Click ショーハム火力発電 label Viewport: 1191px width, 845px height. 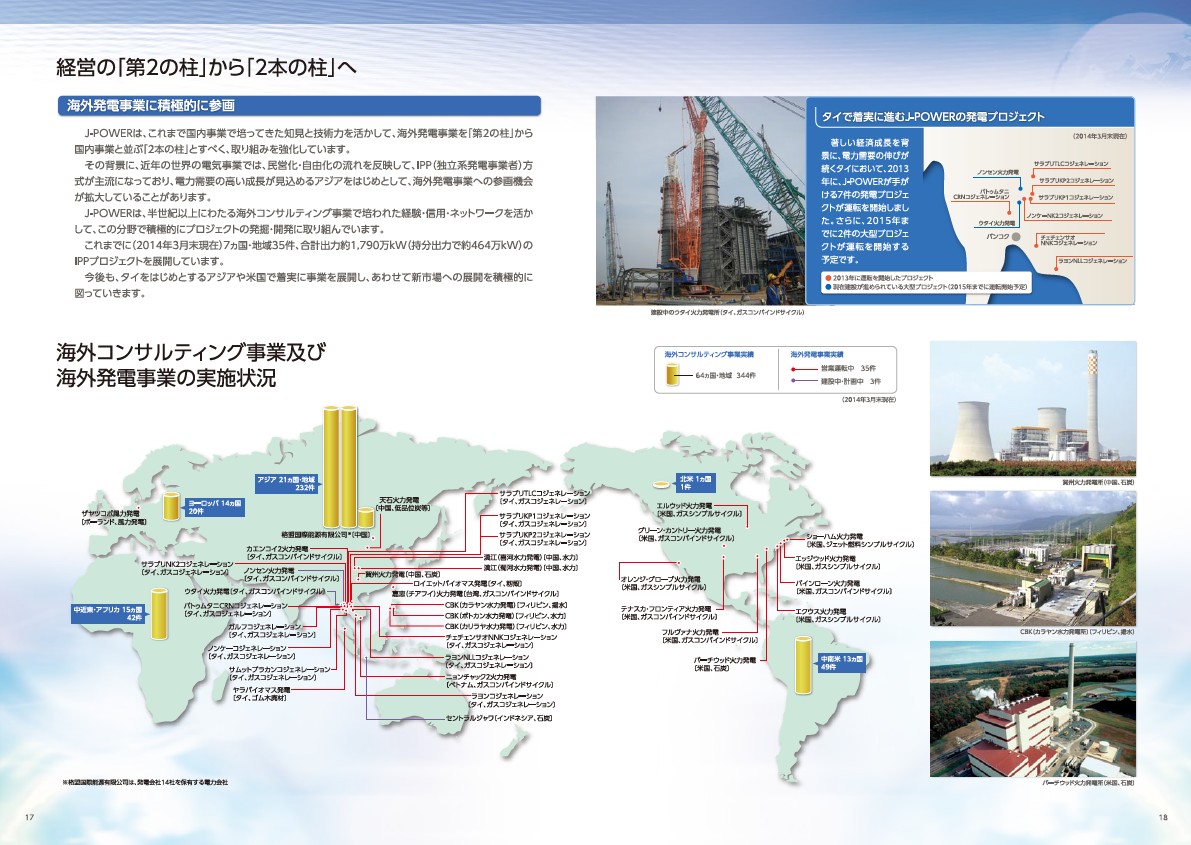859,540
